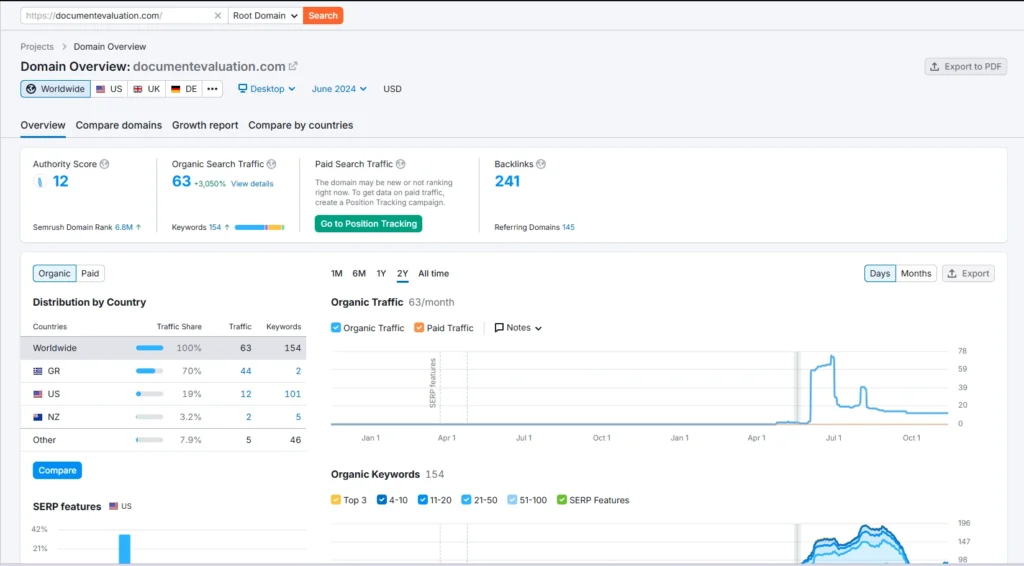
Task: Open the Growth report tab
Action: click(x=205, y=125)
